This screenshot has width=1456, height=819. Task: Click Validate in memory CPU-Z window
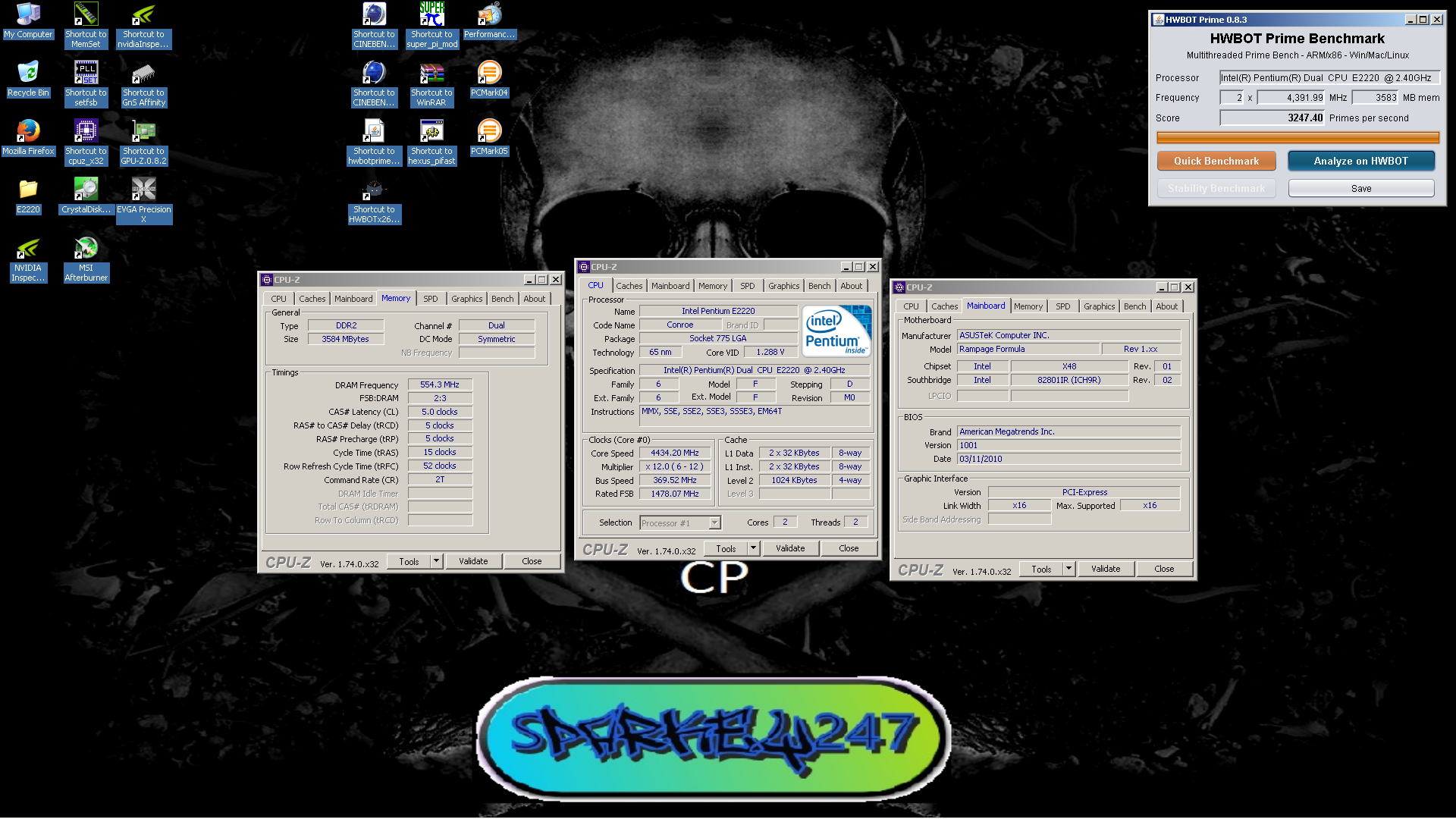click(x=473, y=561)
